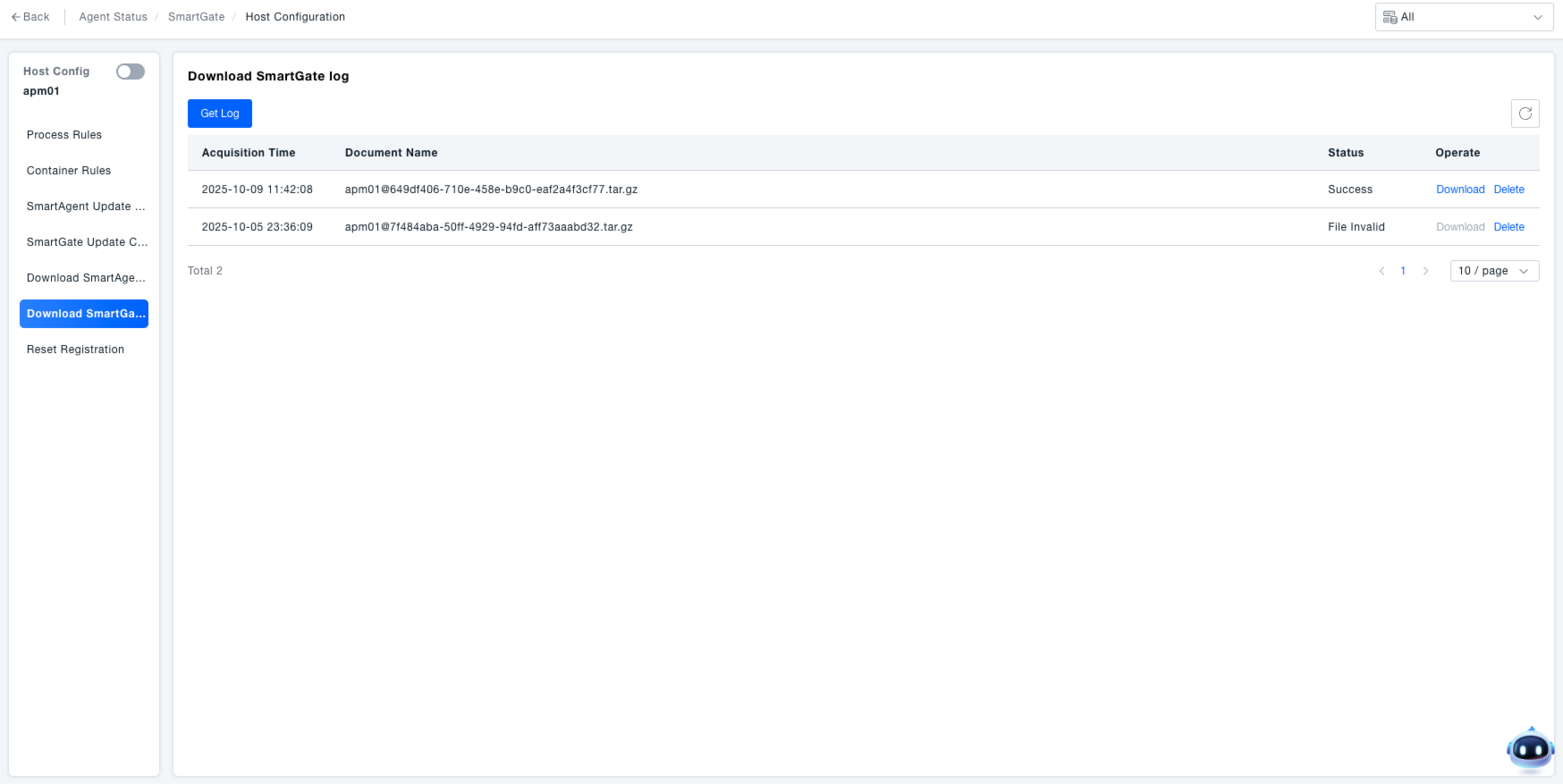Open SmartGate Update C... menu item
1563x784 pixels.
pos(87,242)
